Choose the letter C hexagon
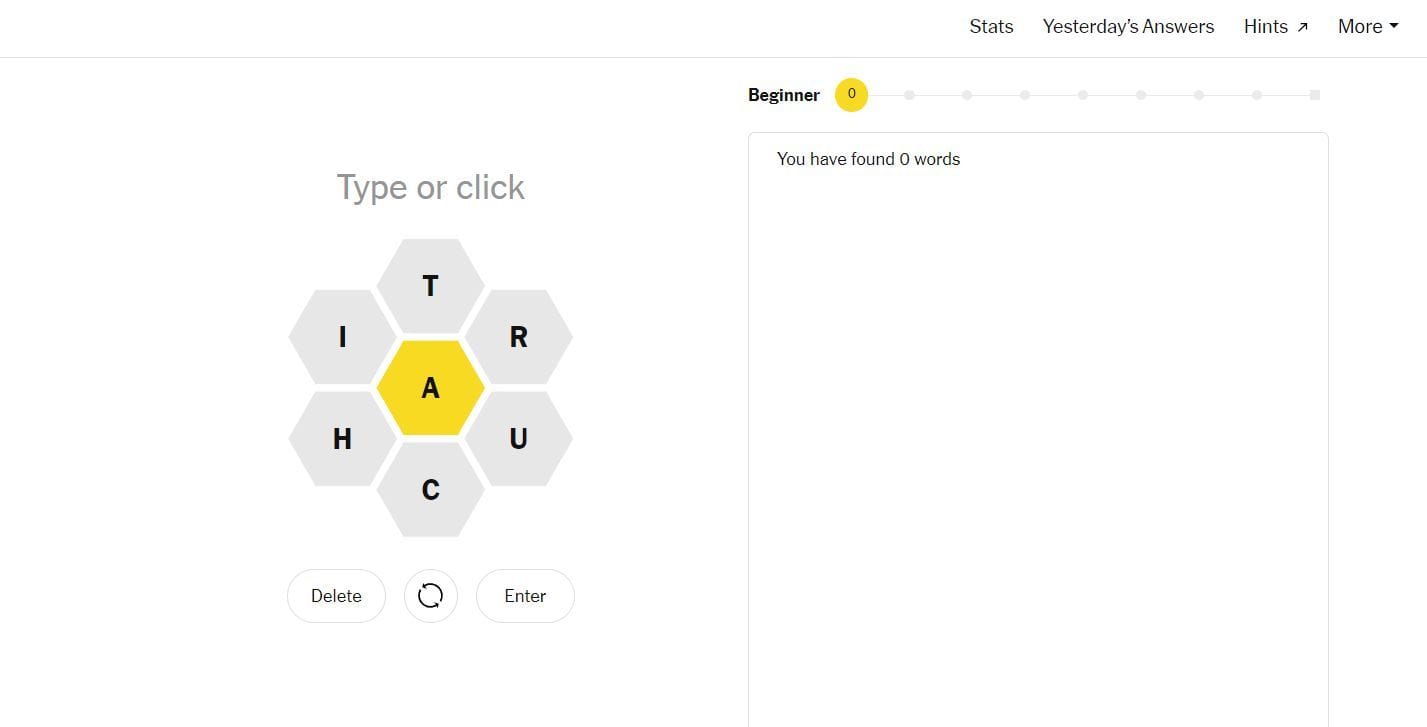This screenshot has height=727, width=1427. (430, 490)
